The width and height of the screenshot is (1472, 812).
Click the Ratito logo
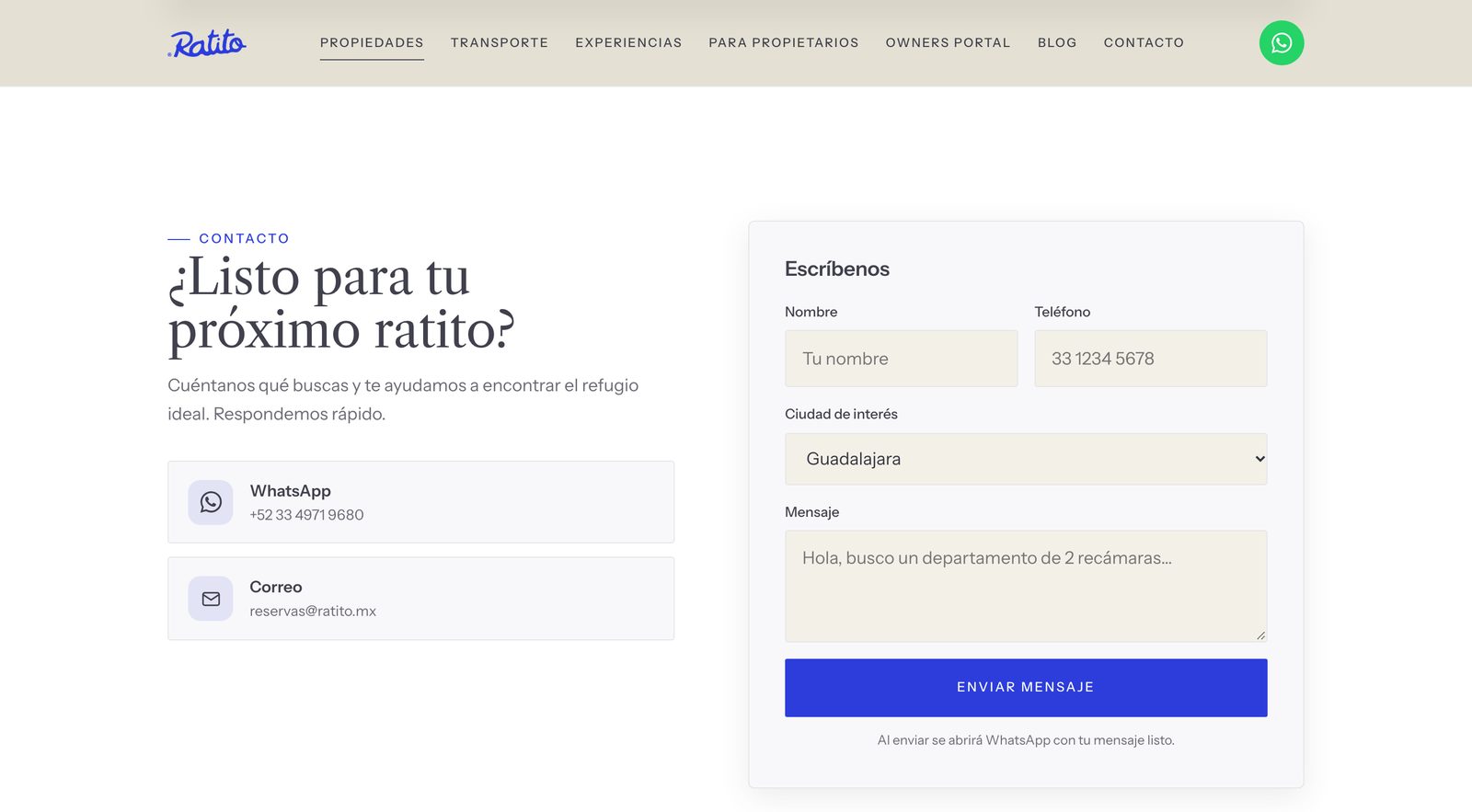coord(207,43)
